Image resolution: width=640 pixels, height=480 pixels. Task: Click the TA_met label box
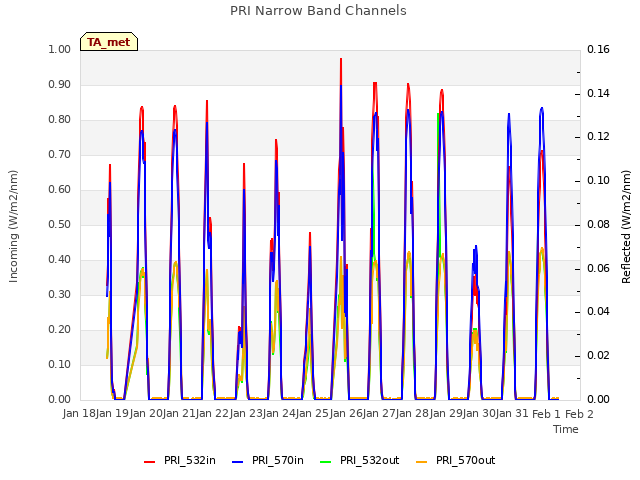109,42
